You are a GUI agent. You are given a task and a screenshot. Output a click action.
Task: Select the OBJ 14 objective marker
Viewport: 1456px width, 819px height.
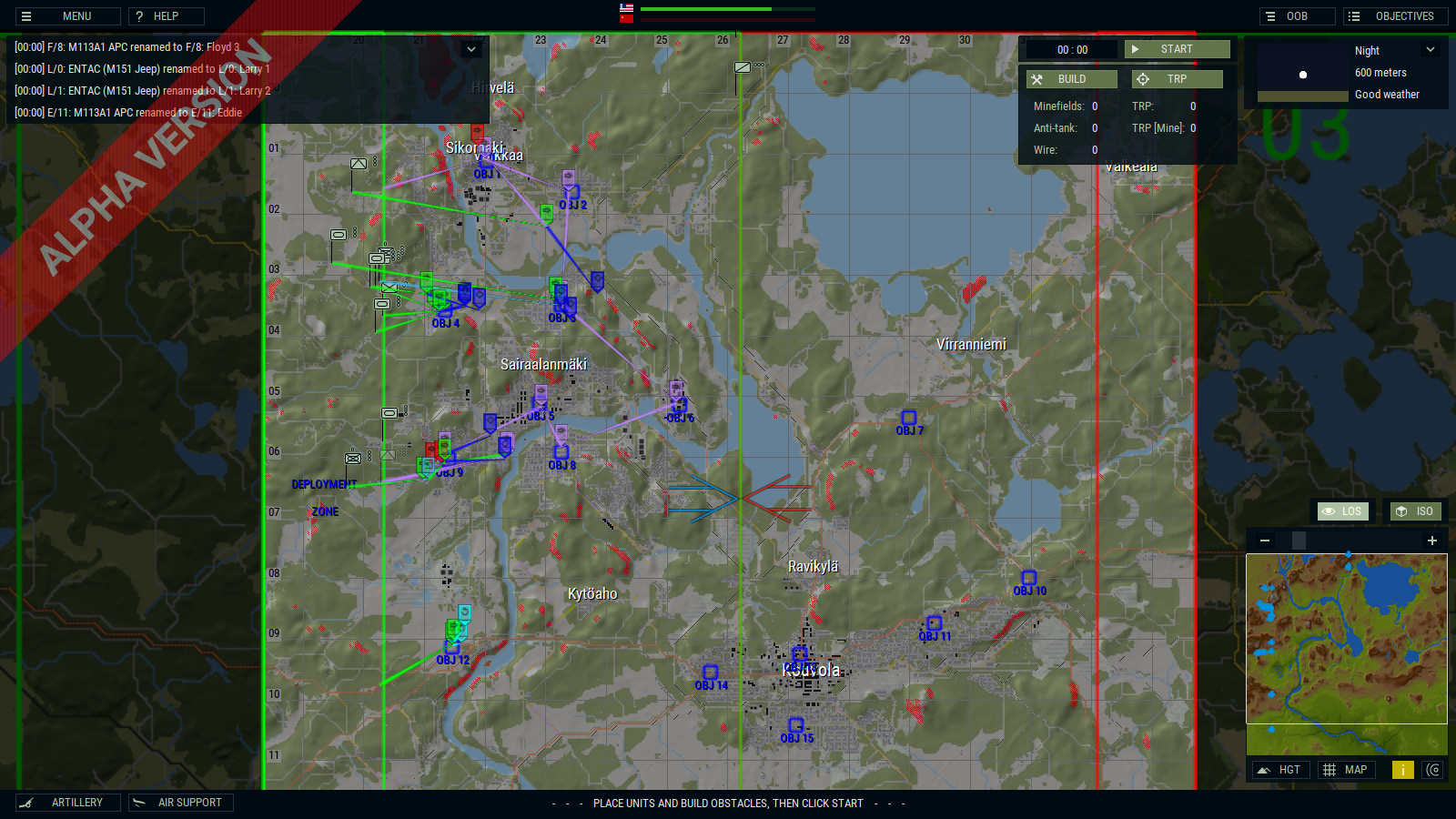(x=710, y=672)
